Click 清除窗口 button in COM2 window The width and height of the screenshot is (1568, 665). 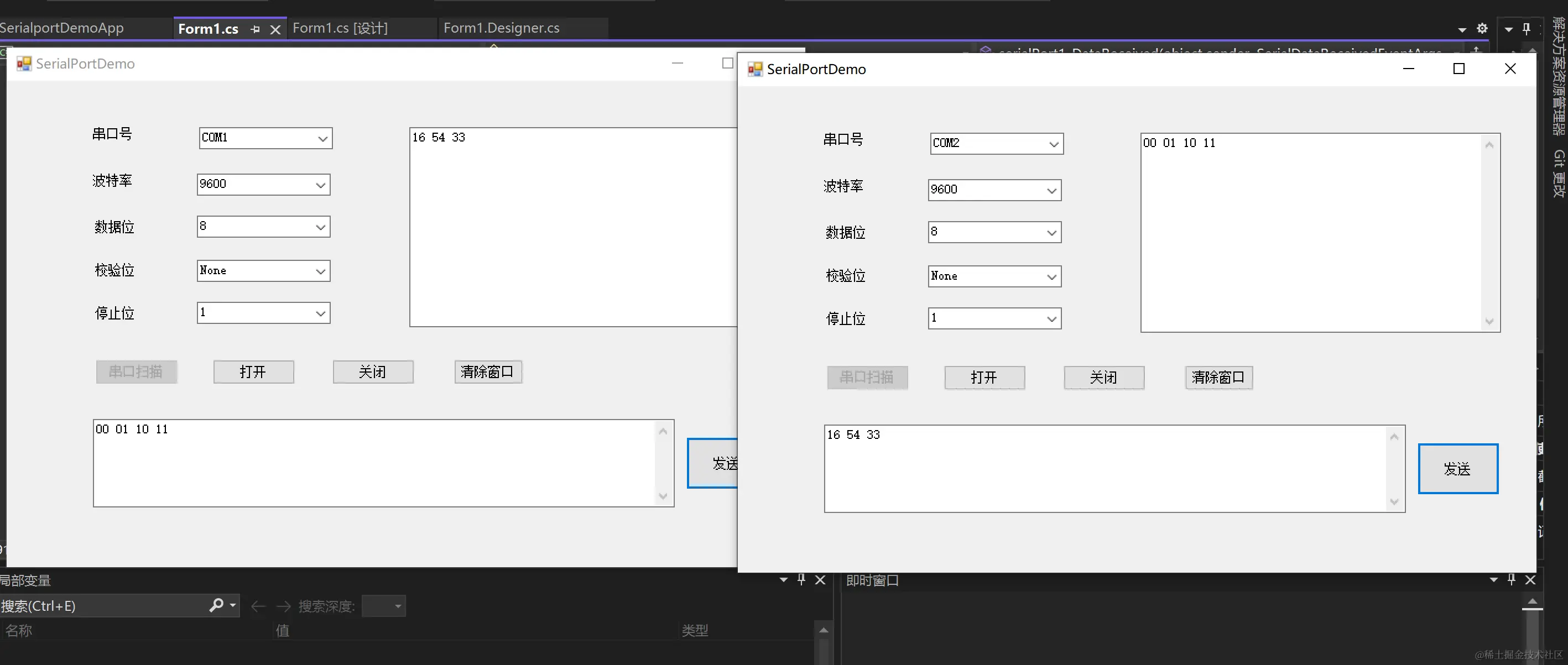point(1218,377)
